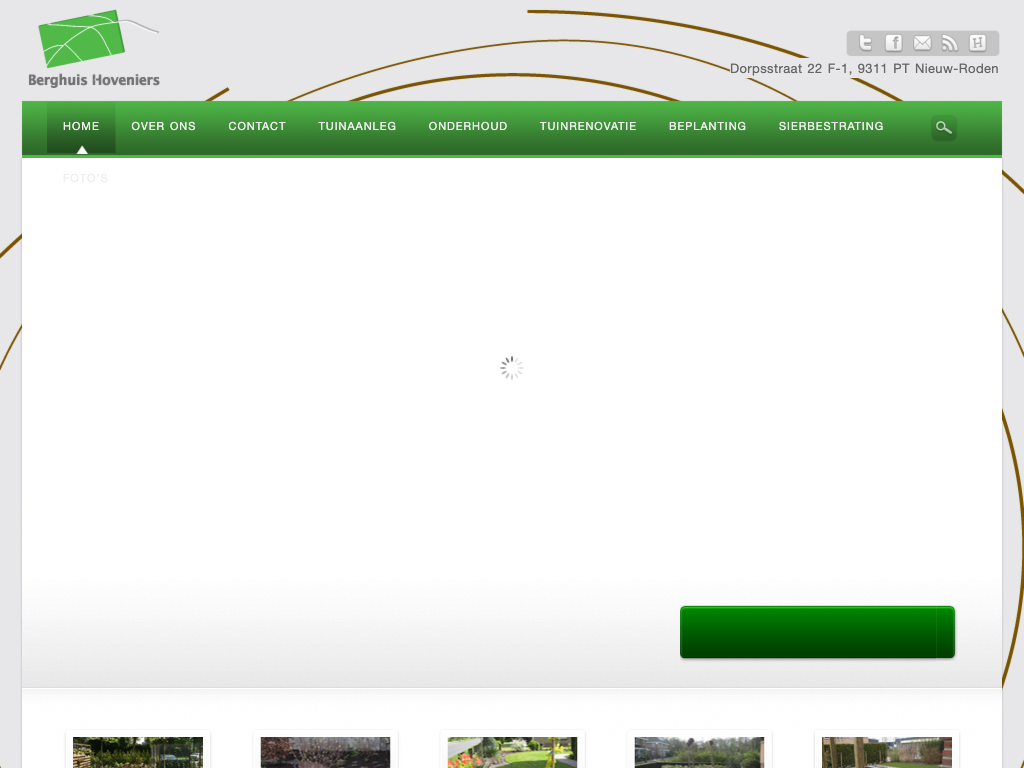Open the first garden photo thumbnail

(138, 752)
